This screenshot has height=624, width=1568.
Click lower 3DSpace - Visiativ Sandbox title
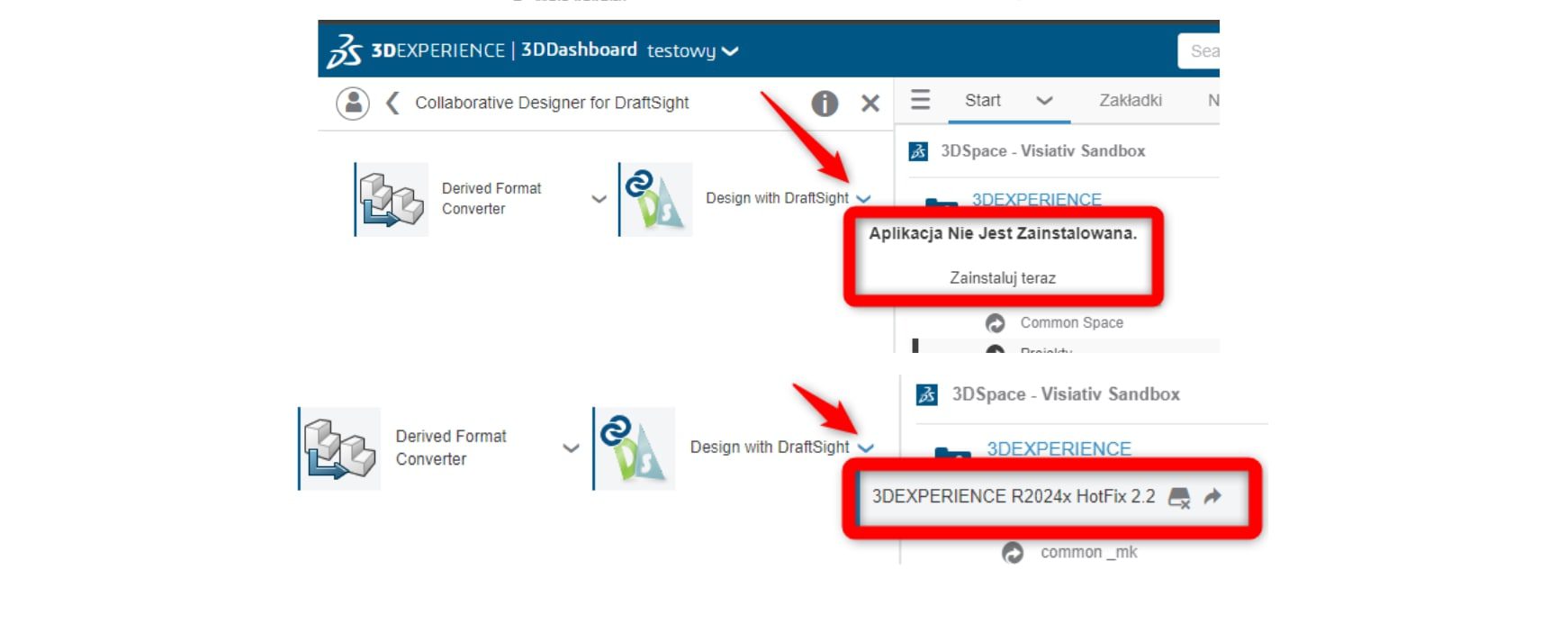pos(1066,394)
